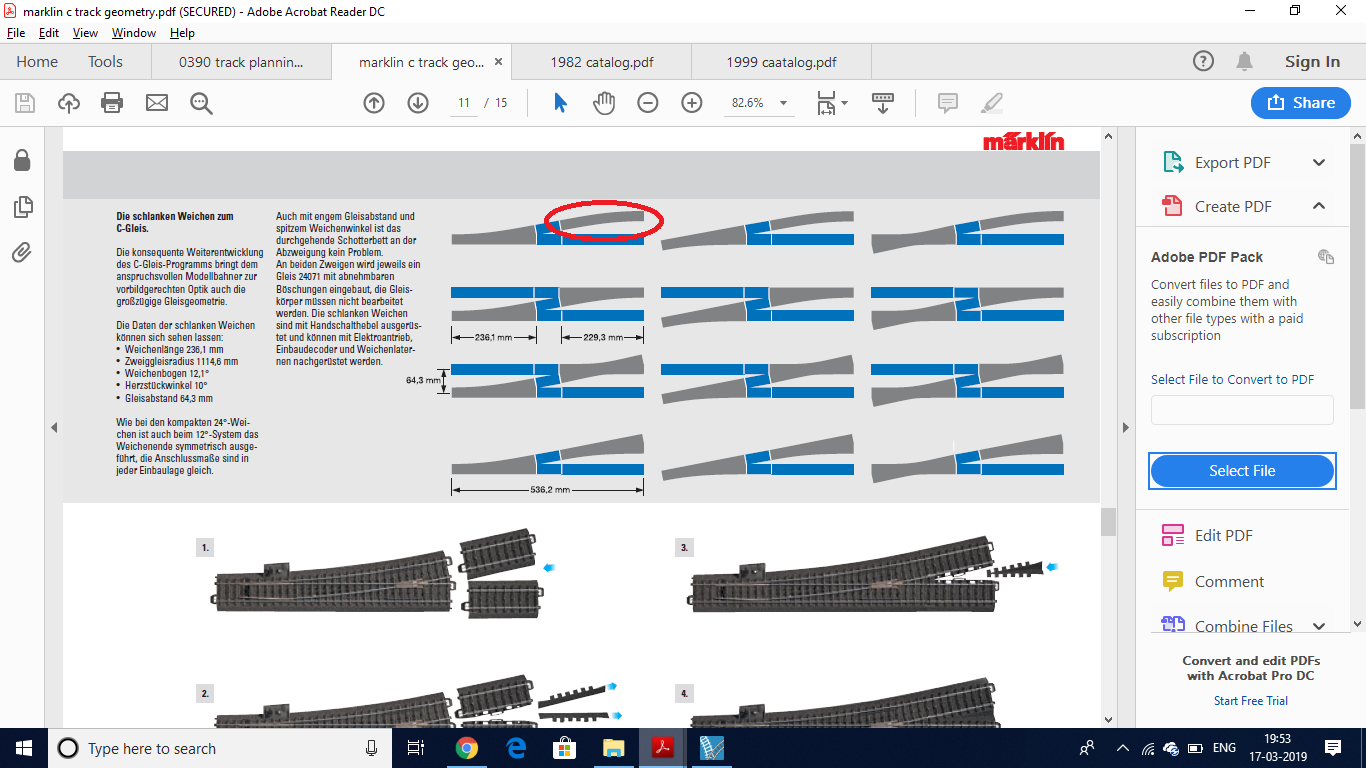The width and height of the screenshot is (1366, 768).
Task: Switch to the 1982 catalog.pdf tab
Action: (602, 62)
